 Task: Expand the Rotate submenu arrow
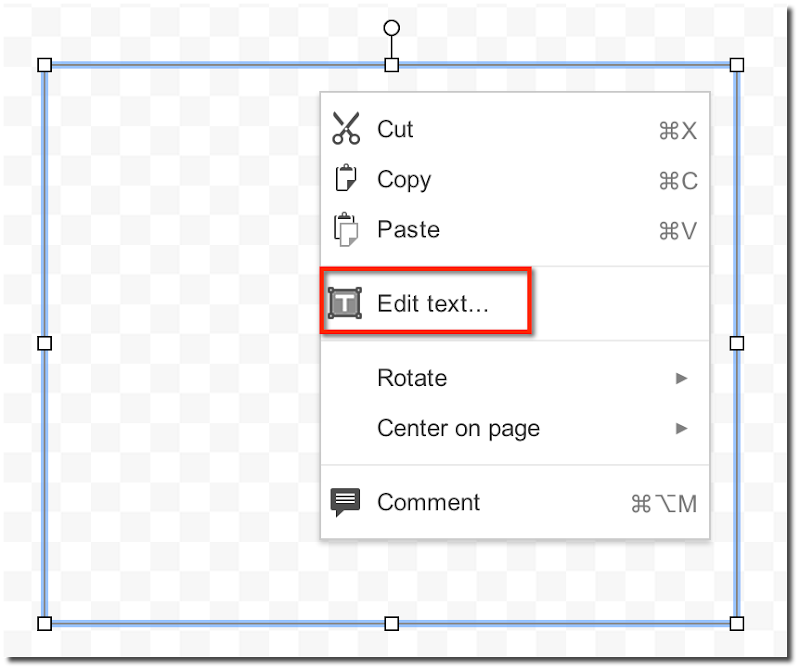(x=681, y=378)
